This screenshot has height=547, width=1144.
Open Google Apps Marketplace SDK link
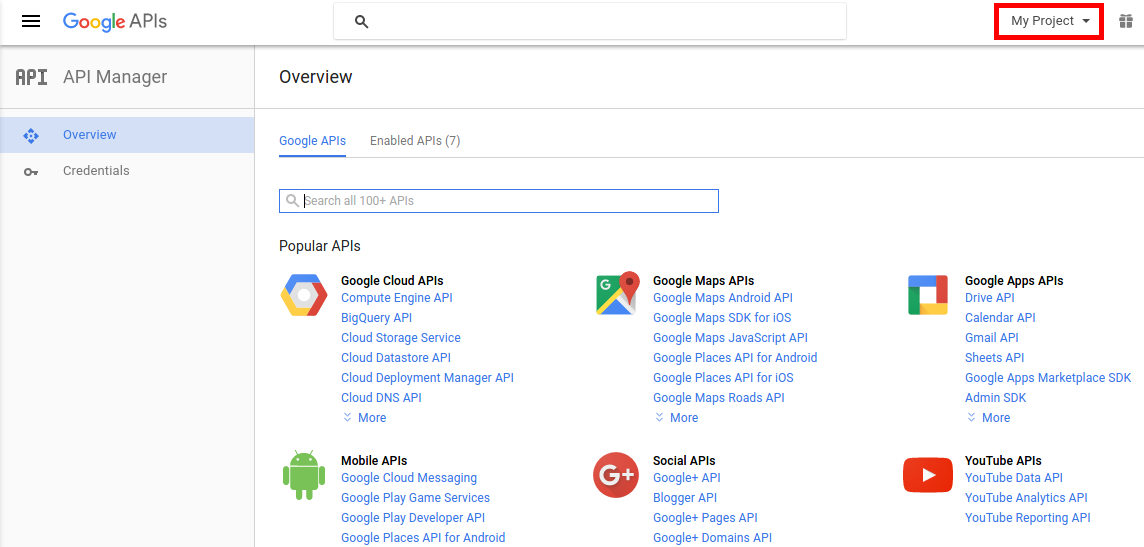click(x=1048, y=378)
